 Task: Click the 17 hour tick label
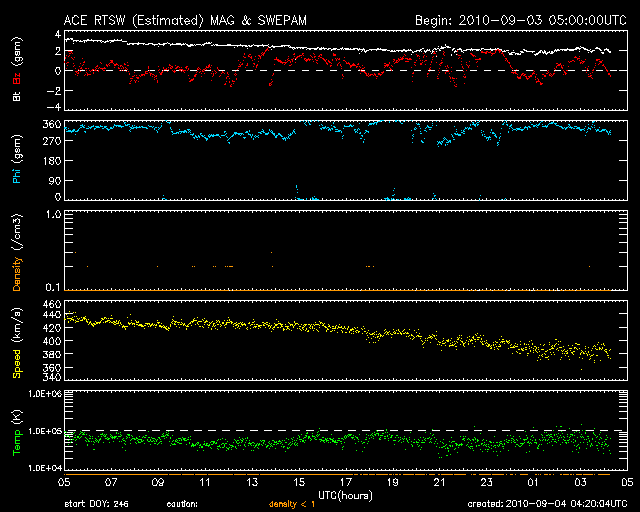(x=346, y=482)
